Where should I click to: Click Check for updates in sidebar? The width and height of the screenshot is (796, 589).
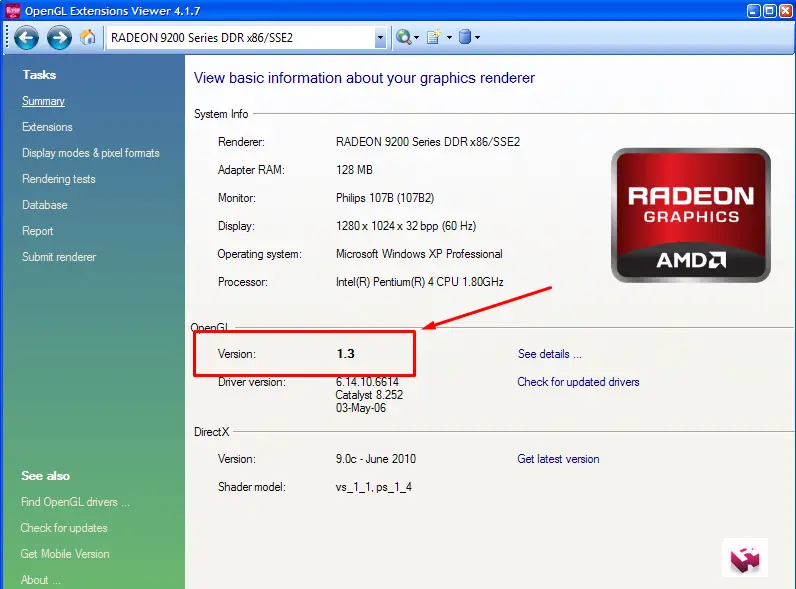tap(64, 528)
